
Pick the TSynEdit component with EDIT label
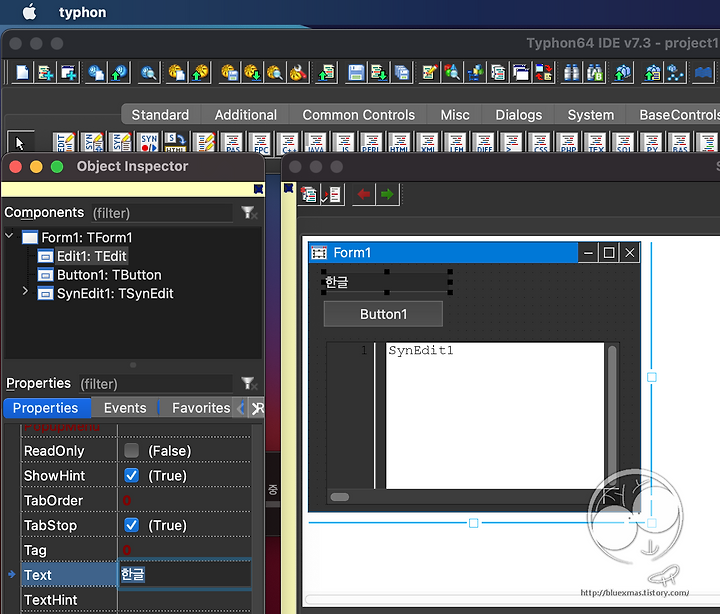pyautogui.click(x=64, y=142)
